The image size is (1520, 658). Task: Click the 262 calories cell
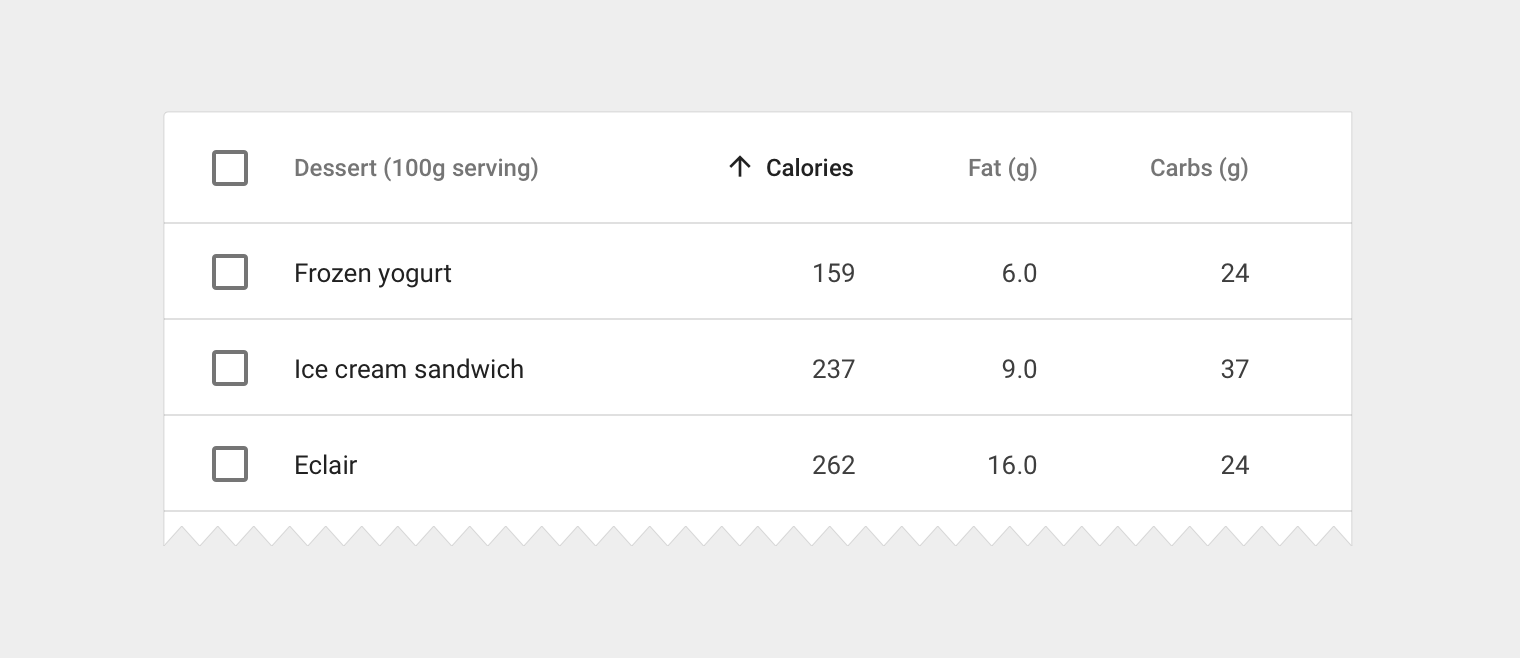point(833,465)
